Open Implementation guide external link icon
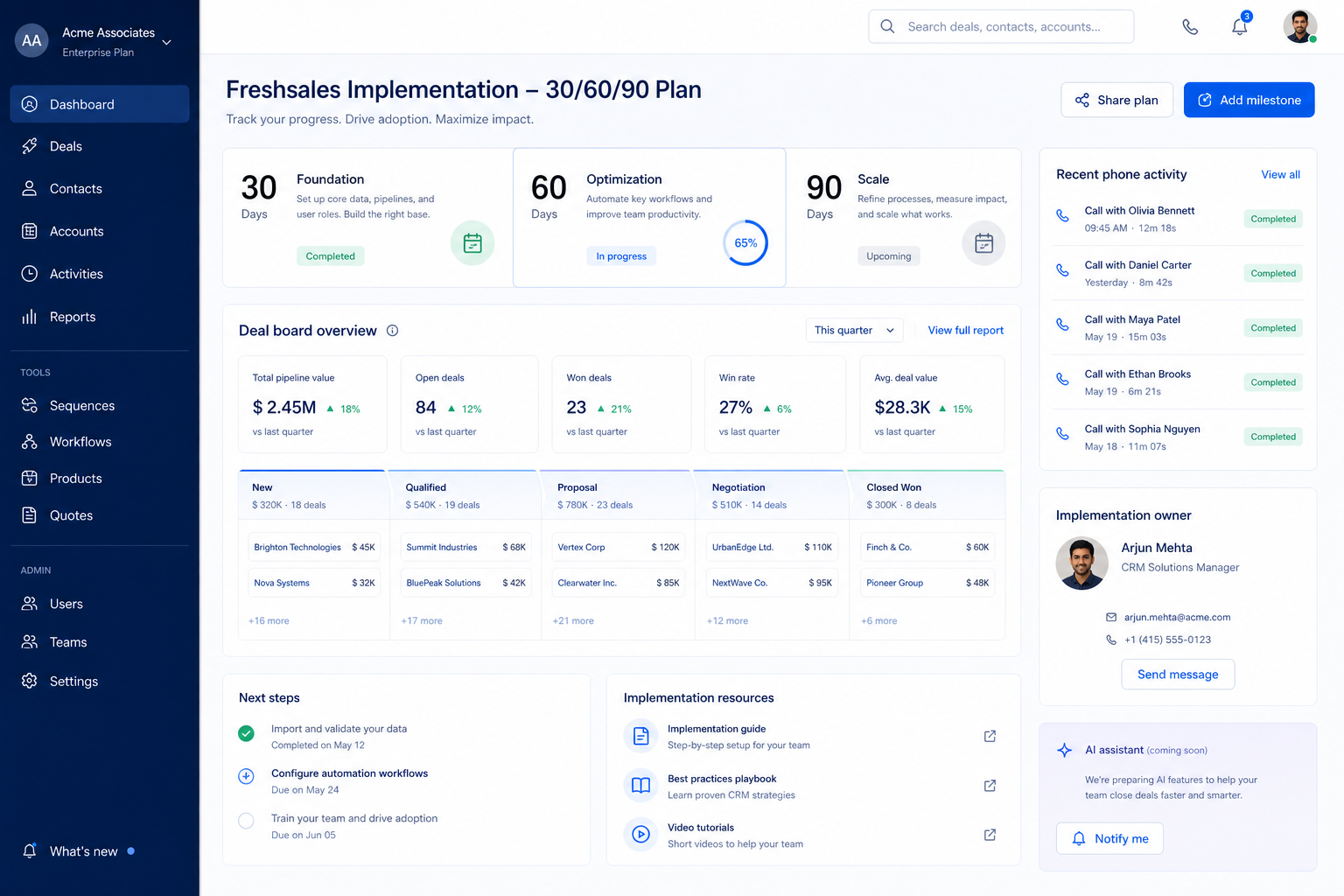Viewport: 1344px width, 896px height. [x=990, y=736]
